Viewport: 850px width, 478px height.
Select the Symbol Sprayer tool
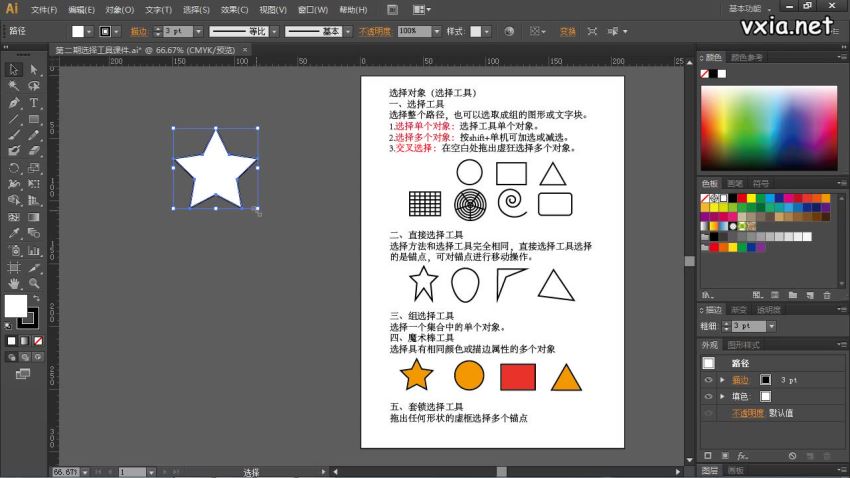click(14, 250)
